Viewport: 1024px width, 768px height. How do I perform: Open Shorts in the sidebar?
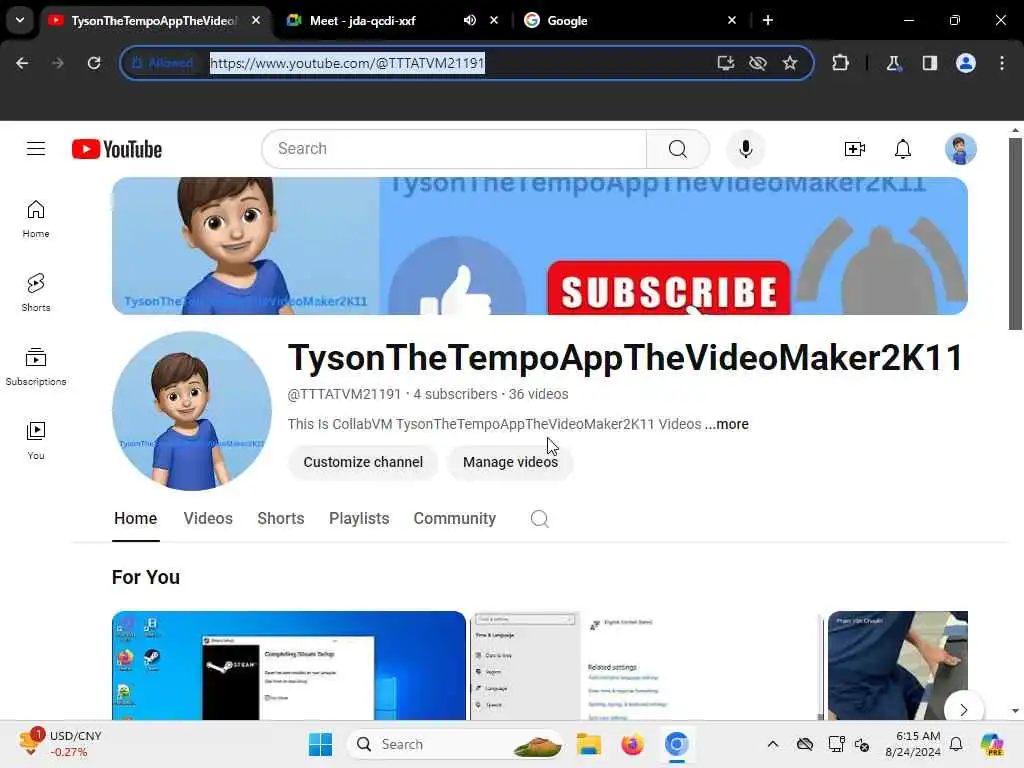click(36, 293)
